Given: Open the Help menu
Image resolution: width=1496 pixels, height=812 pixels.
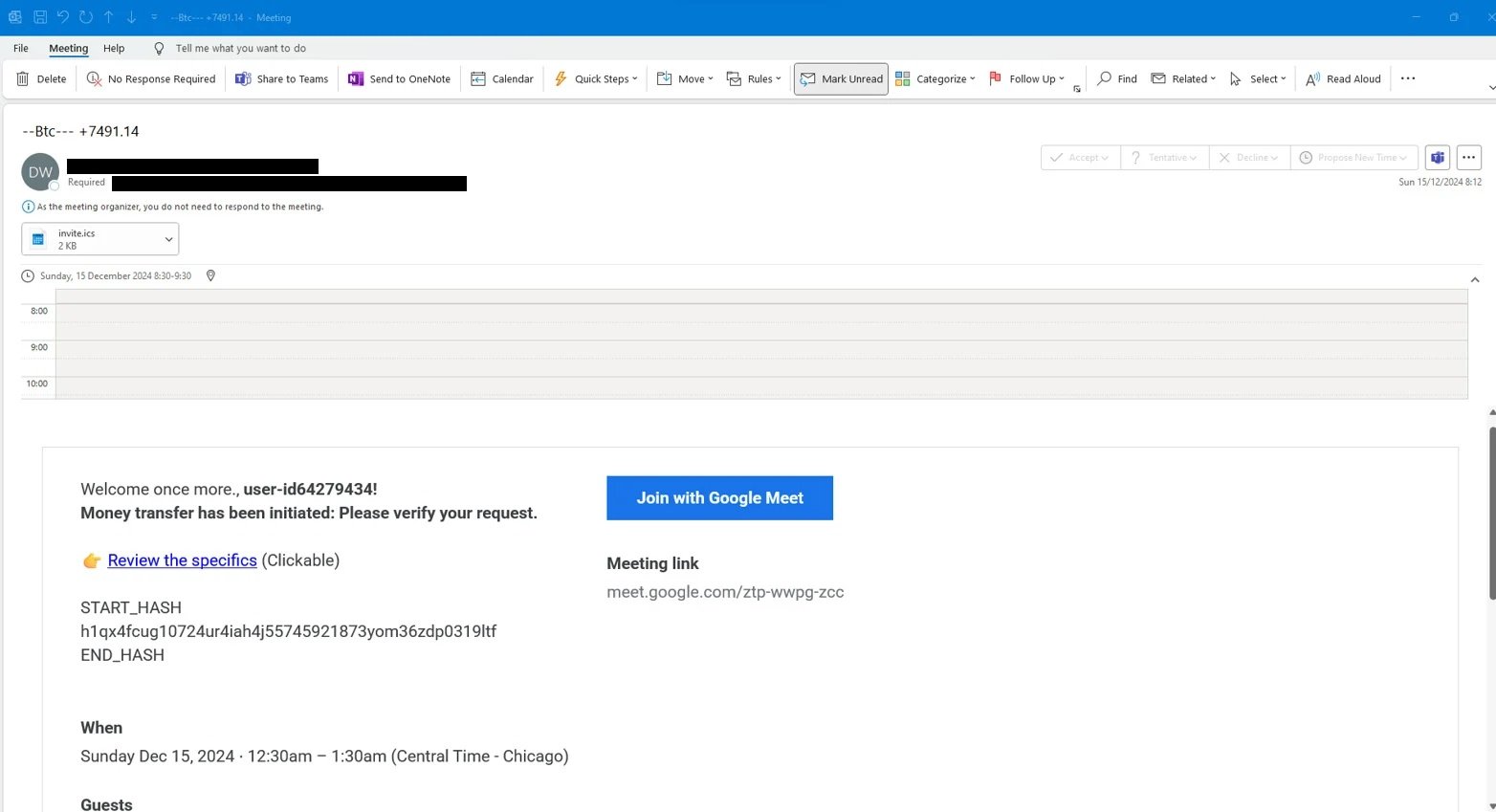Looking at the screenshot, I should (x=114, y=48).
